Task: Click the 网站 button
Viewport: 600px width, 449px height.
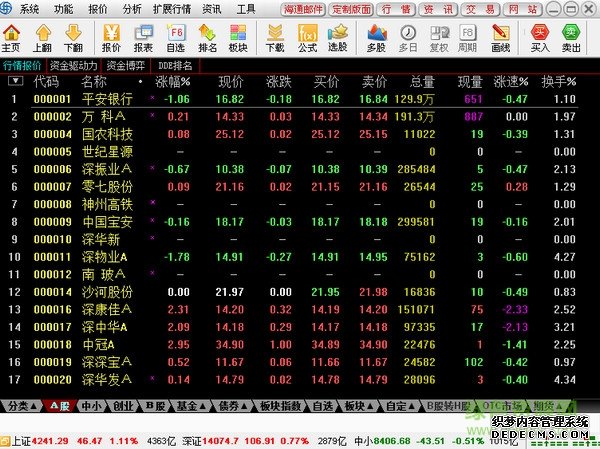Action: pyautogui.click(x=523, y=9)
